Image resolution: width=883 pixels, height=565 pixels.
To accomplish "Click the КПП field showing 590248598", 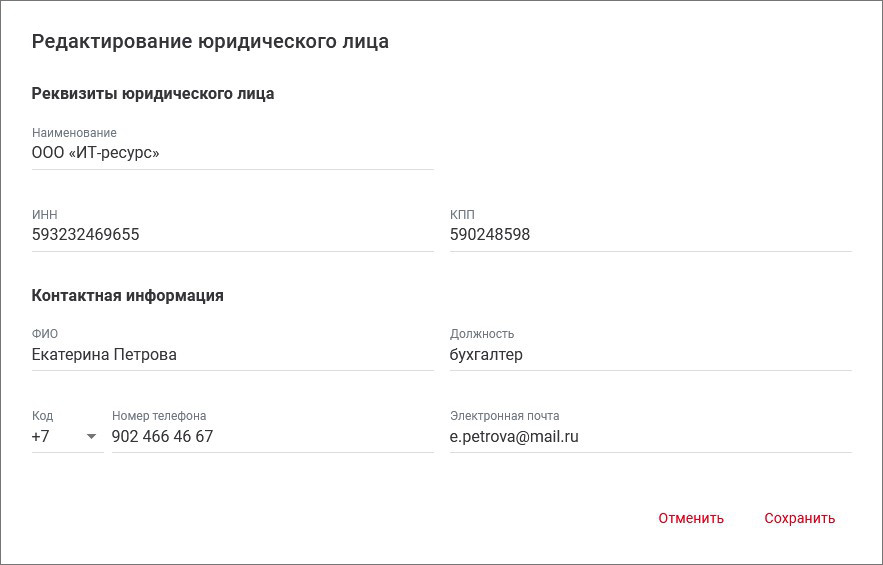I will (650, 236).
